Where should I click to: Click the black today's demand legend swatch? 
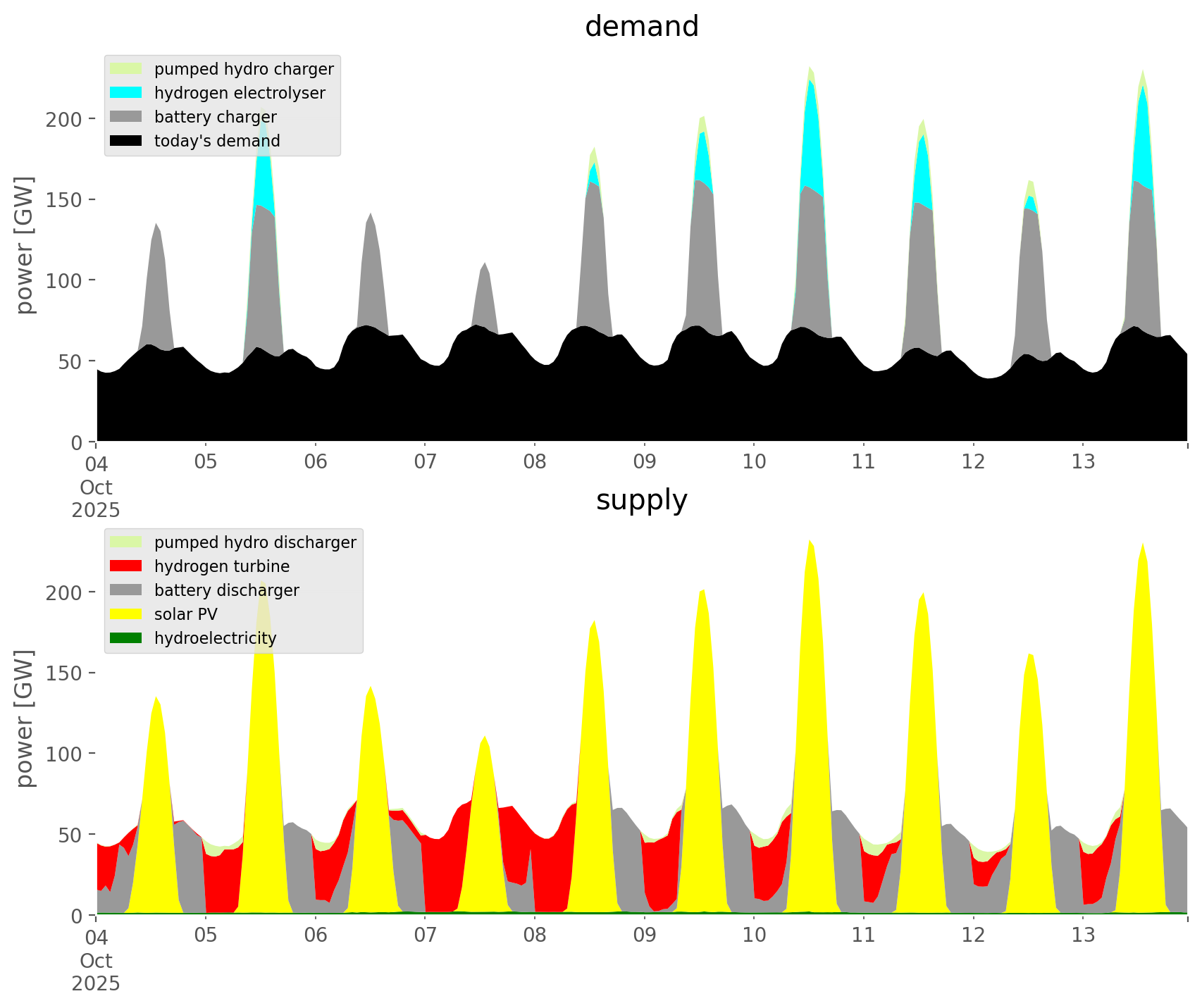[126, 141]
